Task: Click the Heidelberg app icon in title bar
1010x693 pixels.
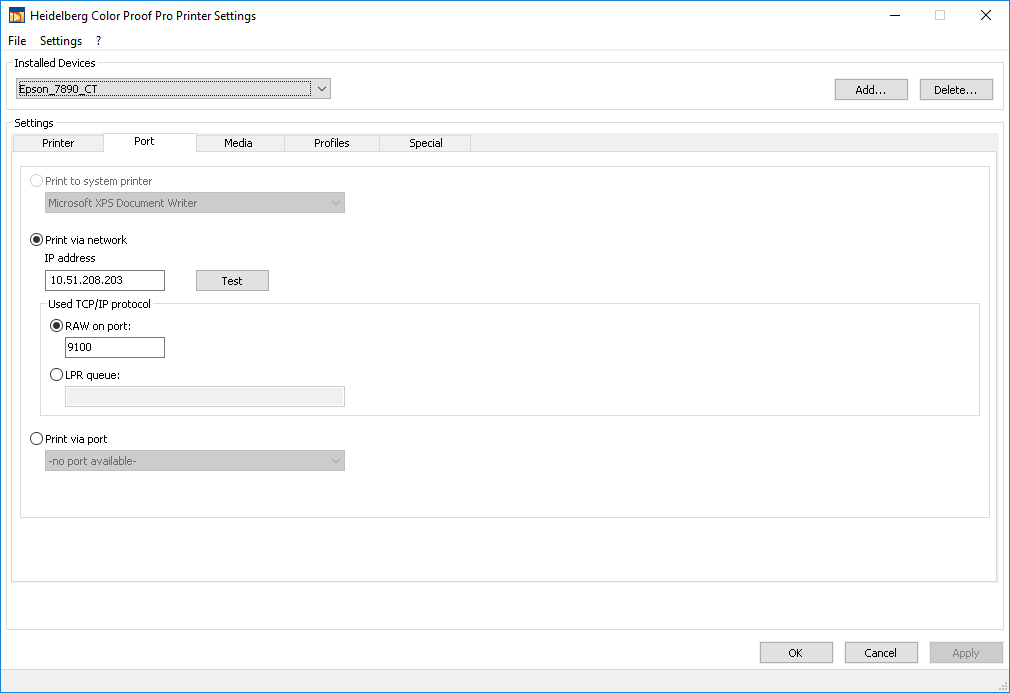Action: (x=16, y=15)
